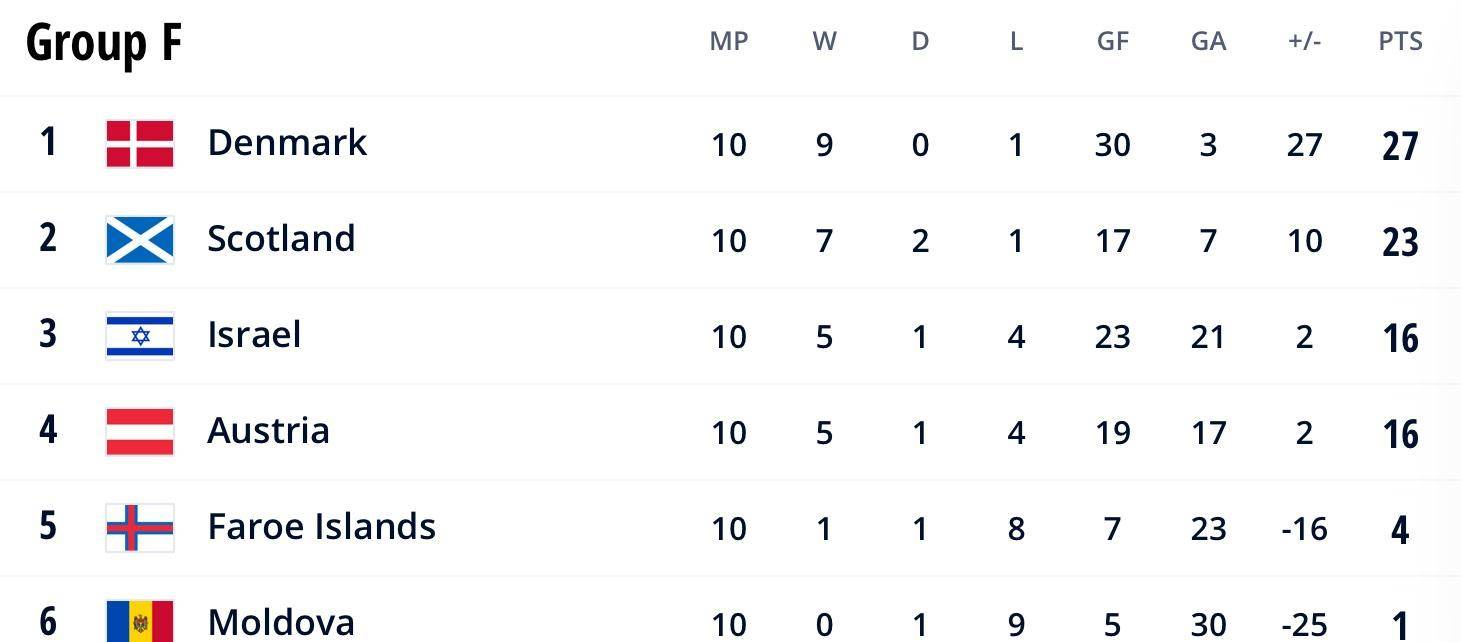
Task: Click the Austria flag icon
Action: tap(140, 432)
